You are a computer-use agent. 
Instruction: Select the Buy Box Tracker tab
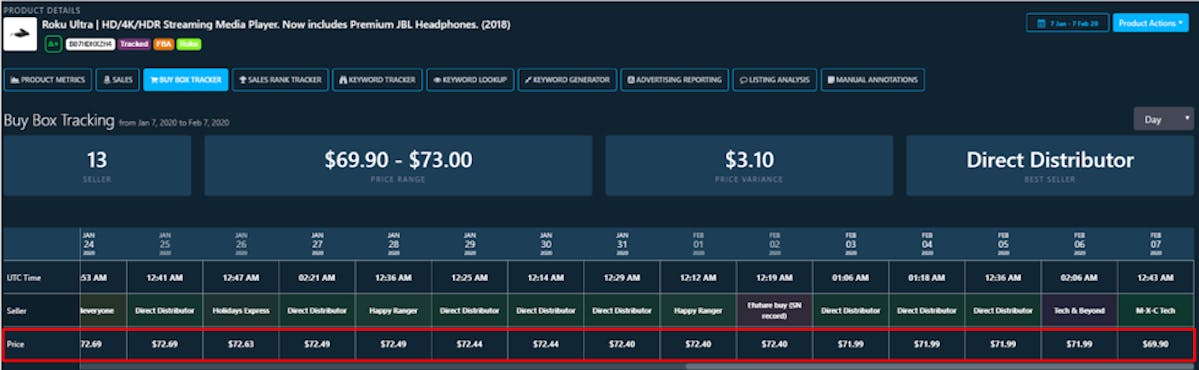point(186,80)
